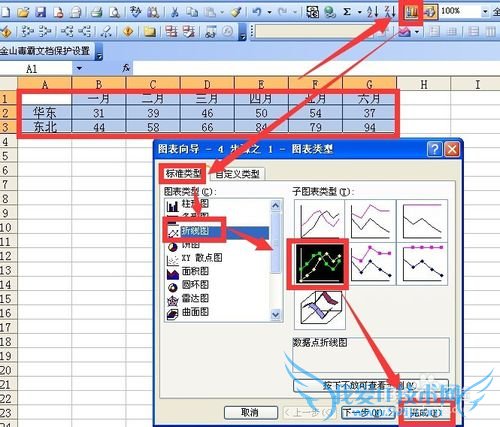Select 曲面图 chart type
This screenshot has height=427, width=500.
[195, 312]
